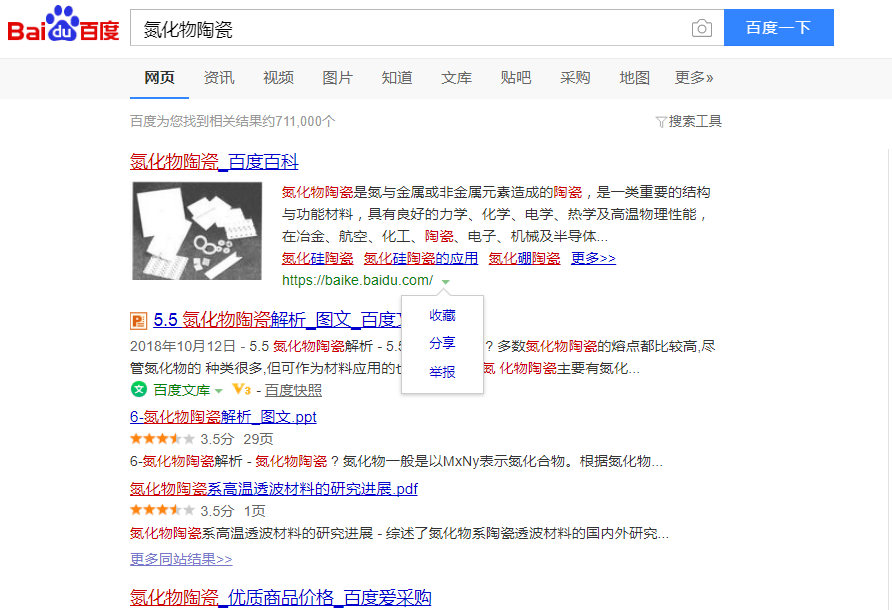Expand dropdown arrow next to baike.baidu.com URL
Image resolution: width=892 pixels, height=610 pixels.
point(445,282)
